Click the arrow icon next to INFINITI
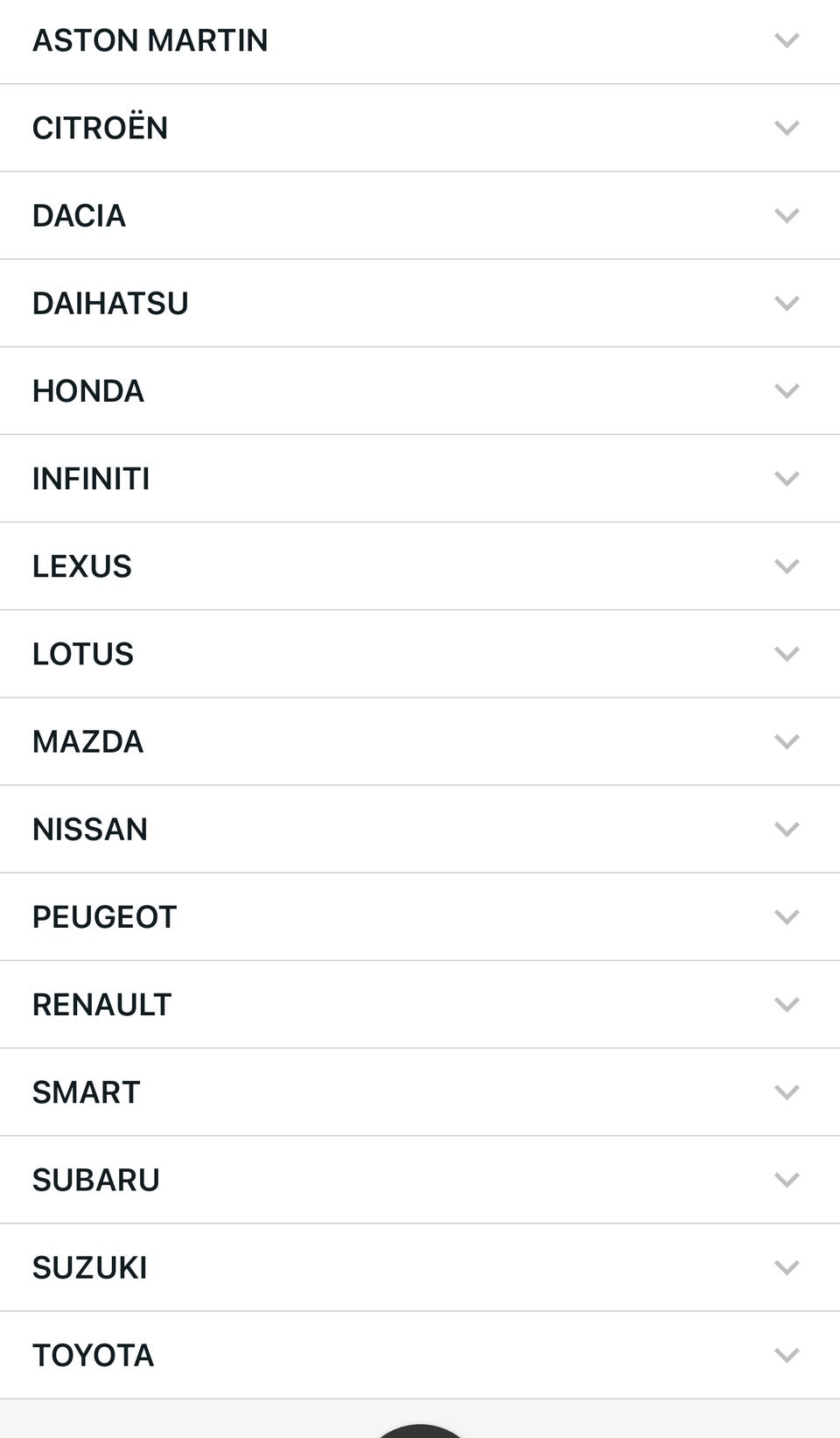Viewport: 840px width, 1438px height. click(x=787, y=479)
